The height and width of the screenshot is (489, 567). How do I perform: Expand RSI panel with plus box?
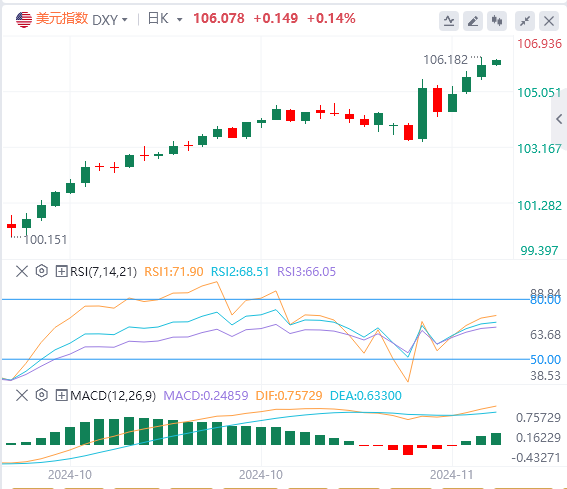[61, 271]
